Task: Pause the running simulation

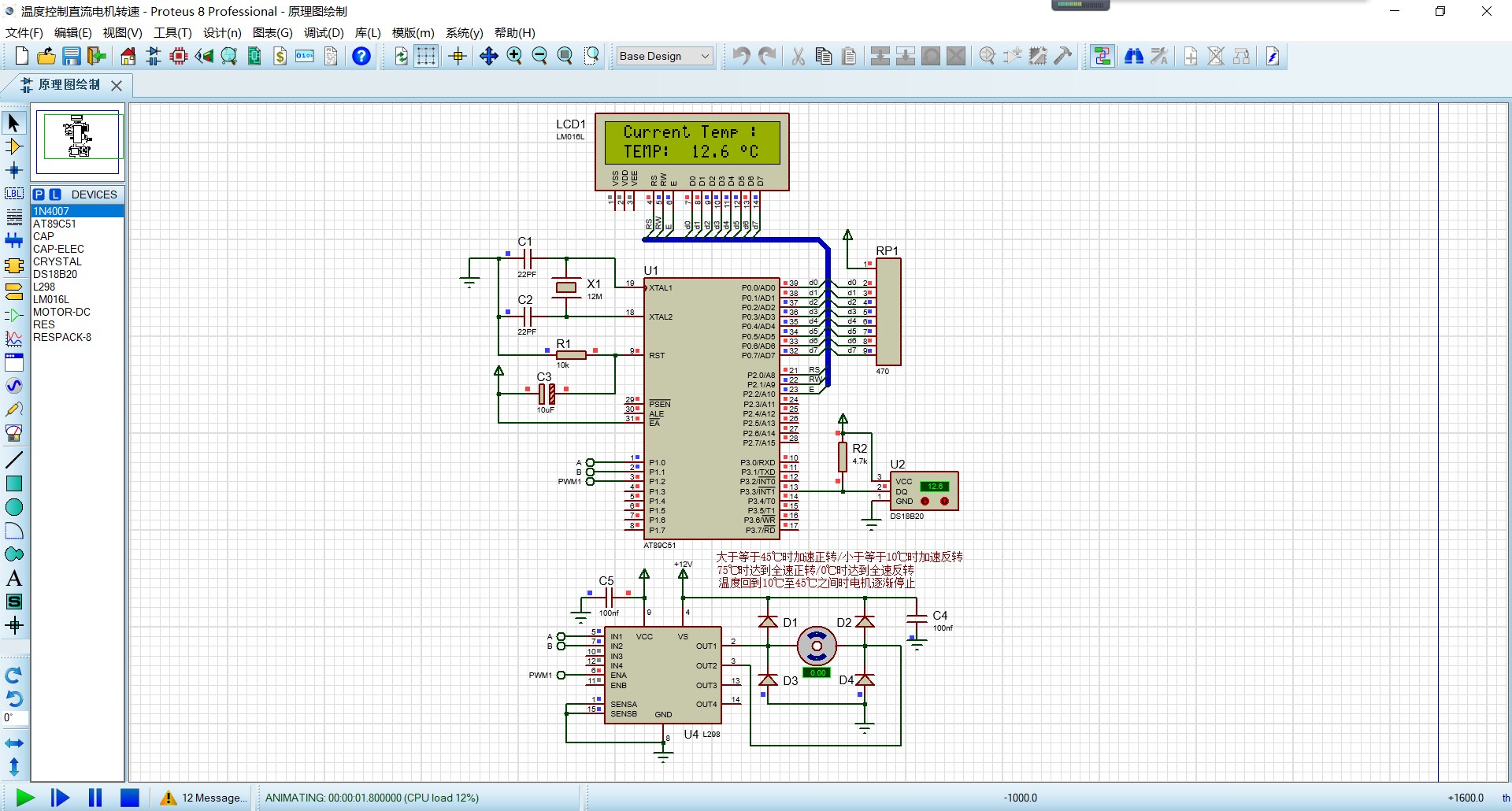Action: point(95,798)
